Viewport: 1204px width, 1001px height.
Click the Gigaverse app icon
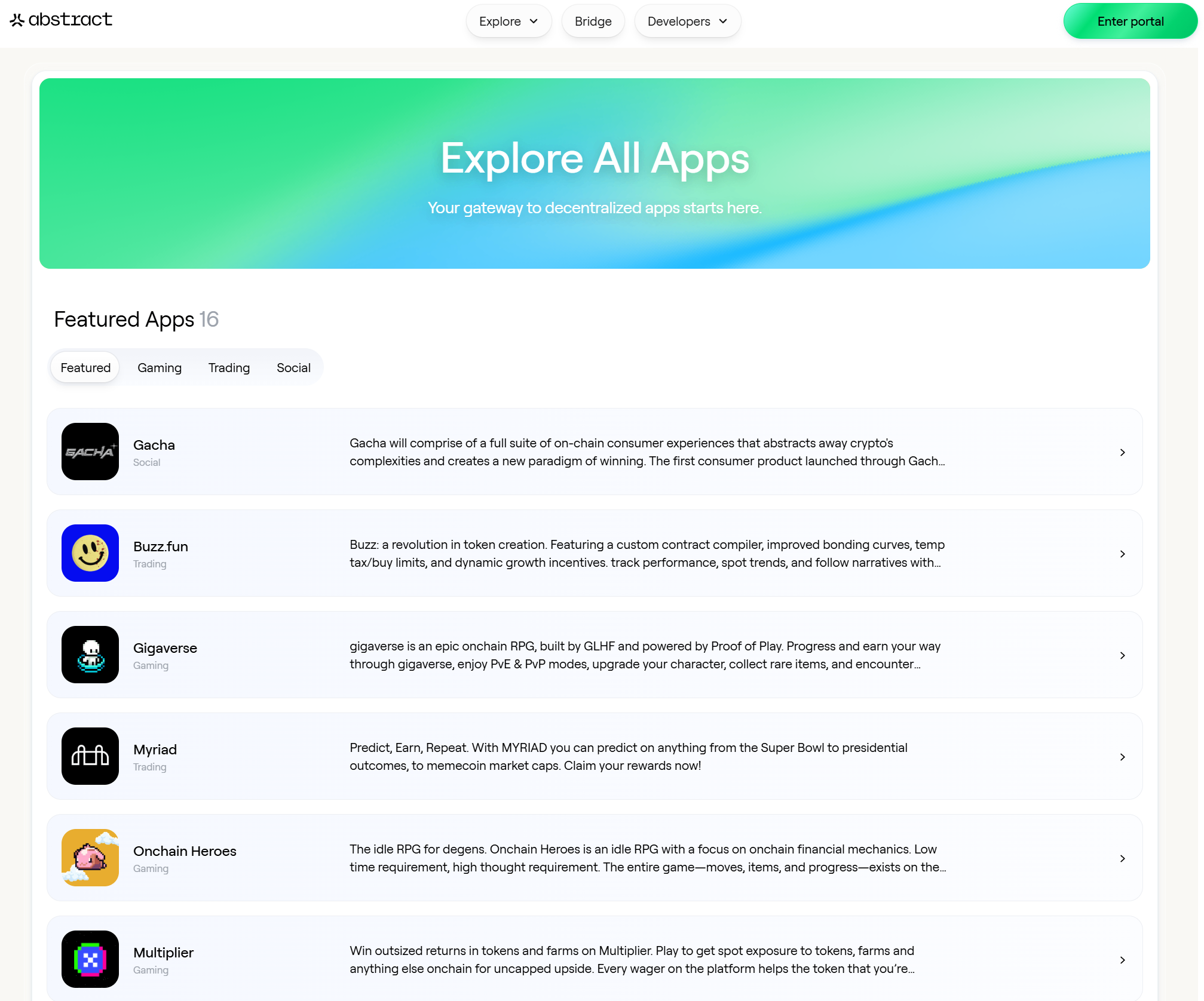90,655
